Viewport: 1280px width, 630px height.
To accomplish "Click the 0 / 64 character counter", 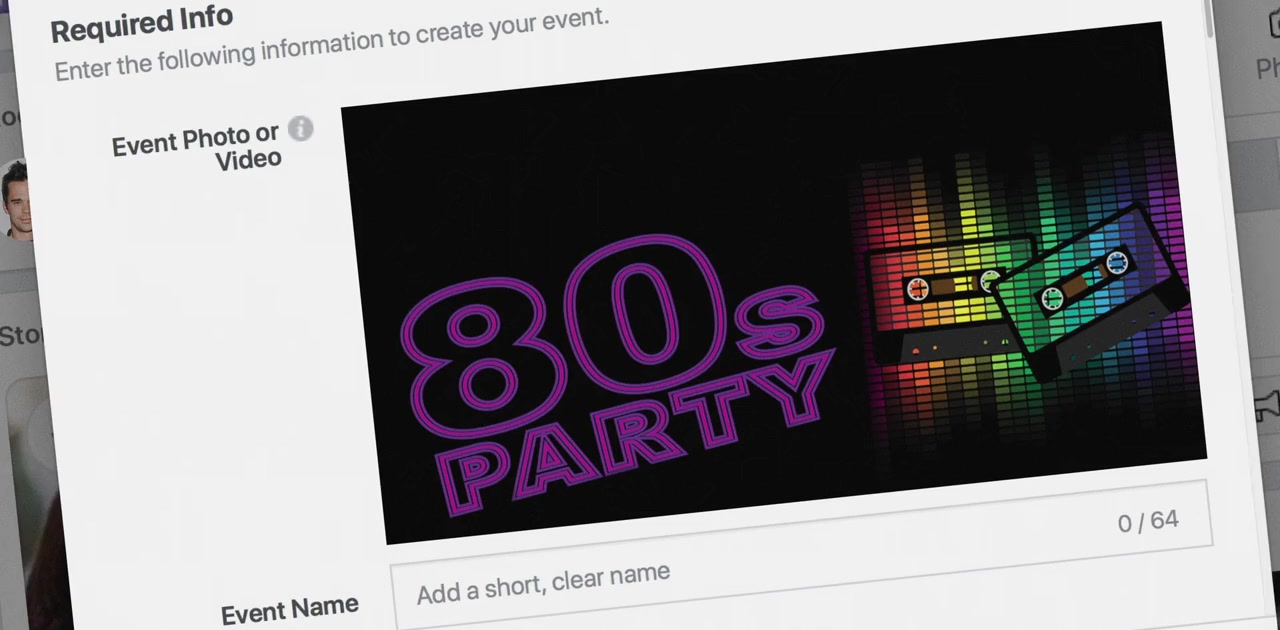I will point(1148,521).
